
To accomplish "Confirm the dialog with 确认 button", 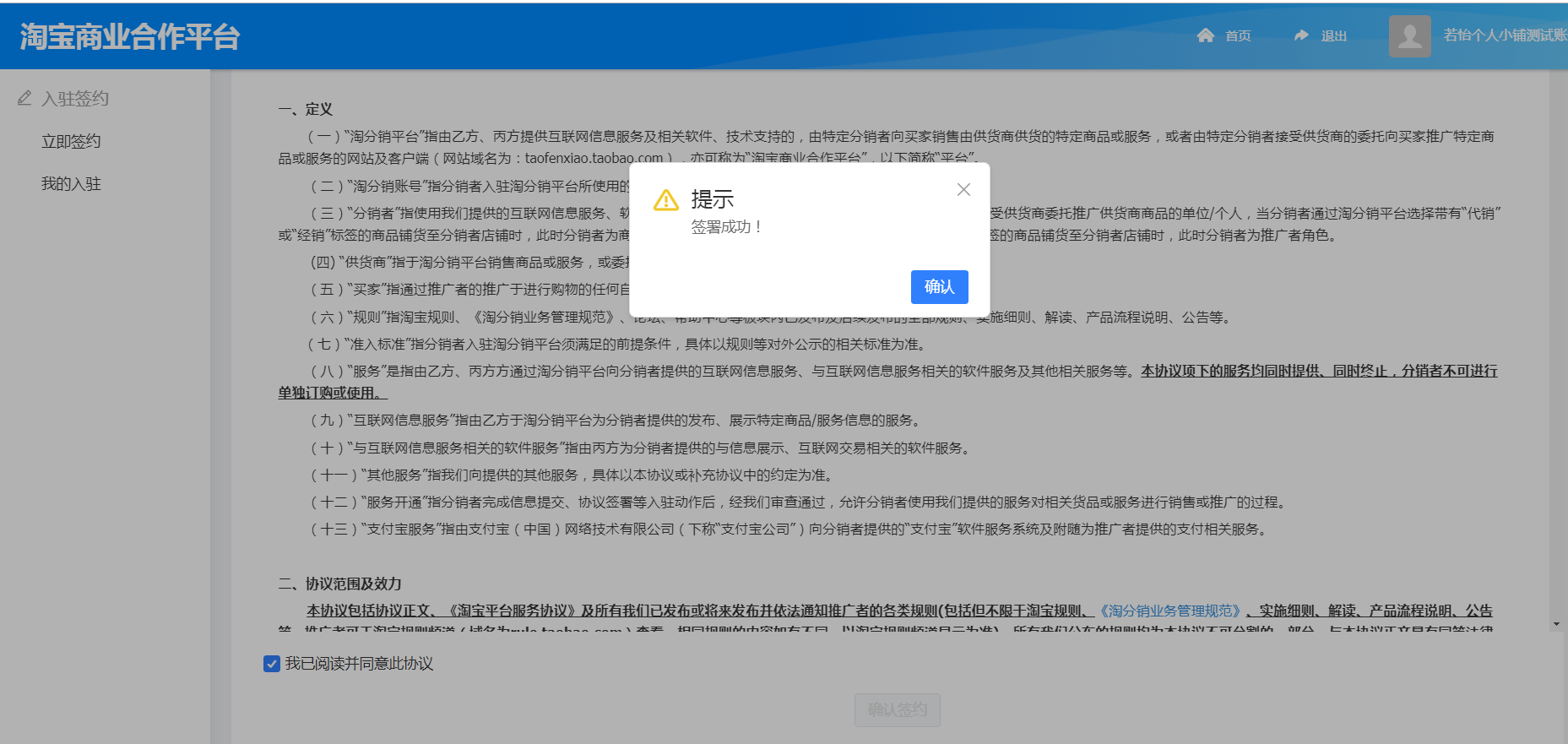I will 939,287.
